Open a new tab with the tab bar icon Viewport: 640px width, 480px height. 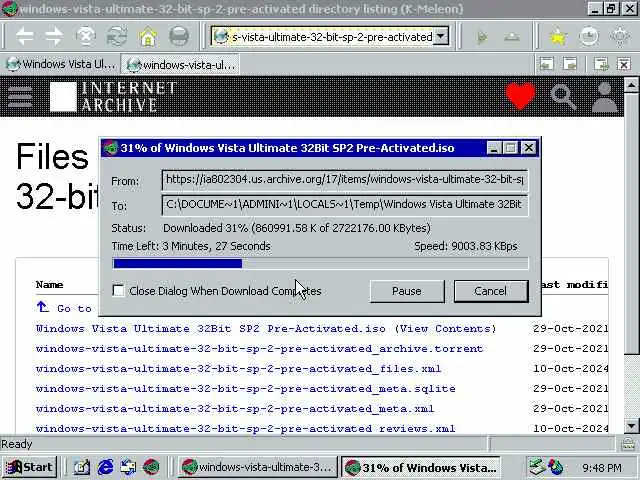point(601,64)
